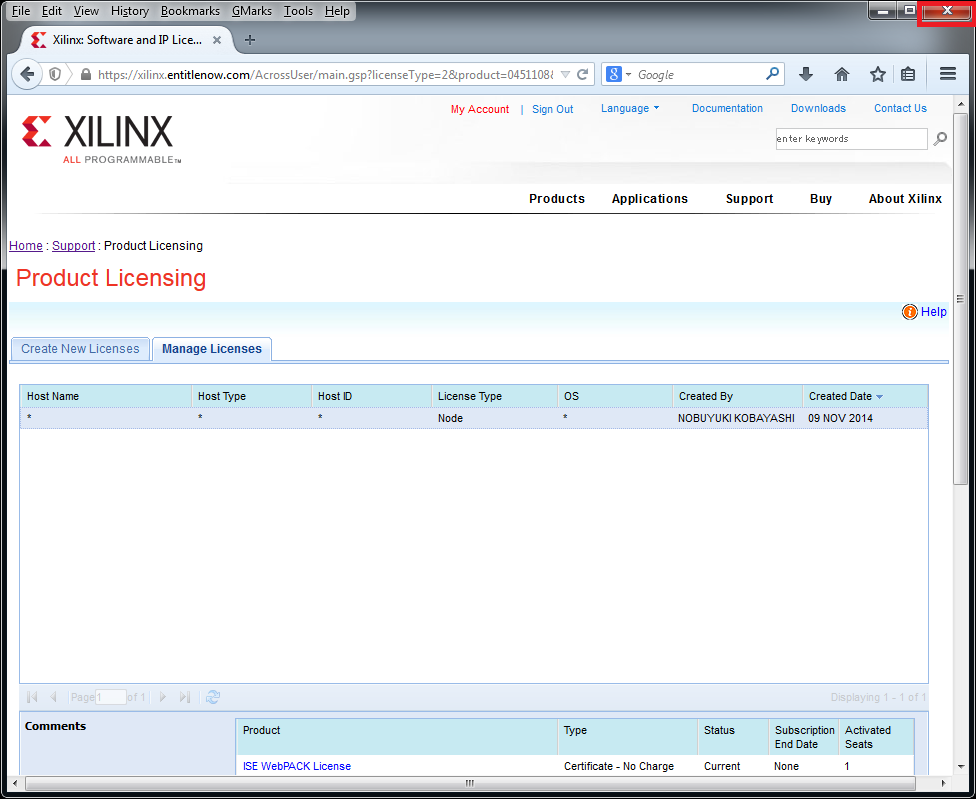Open the search engine selector dropdown
The height and width of the screenshot is (799, 976).
coord(618,74)
